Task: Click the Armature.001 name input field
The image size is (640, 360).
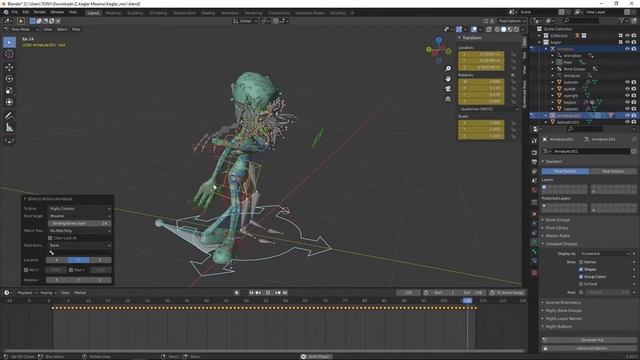Action: tap(590, 151)
